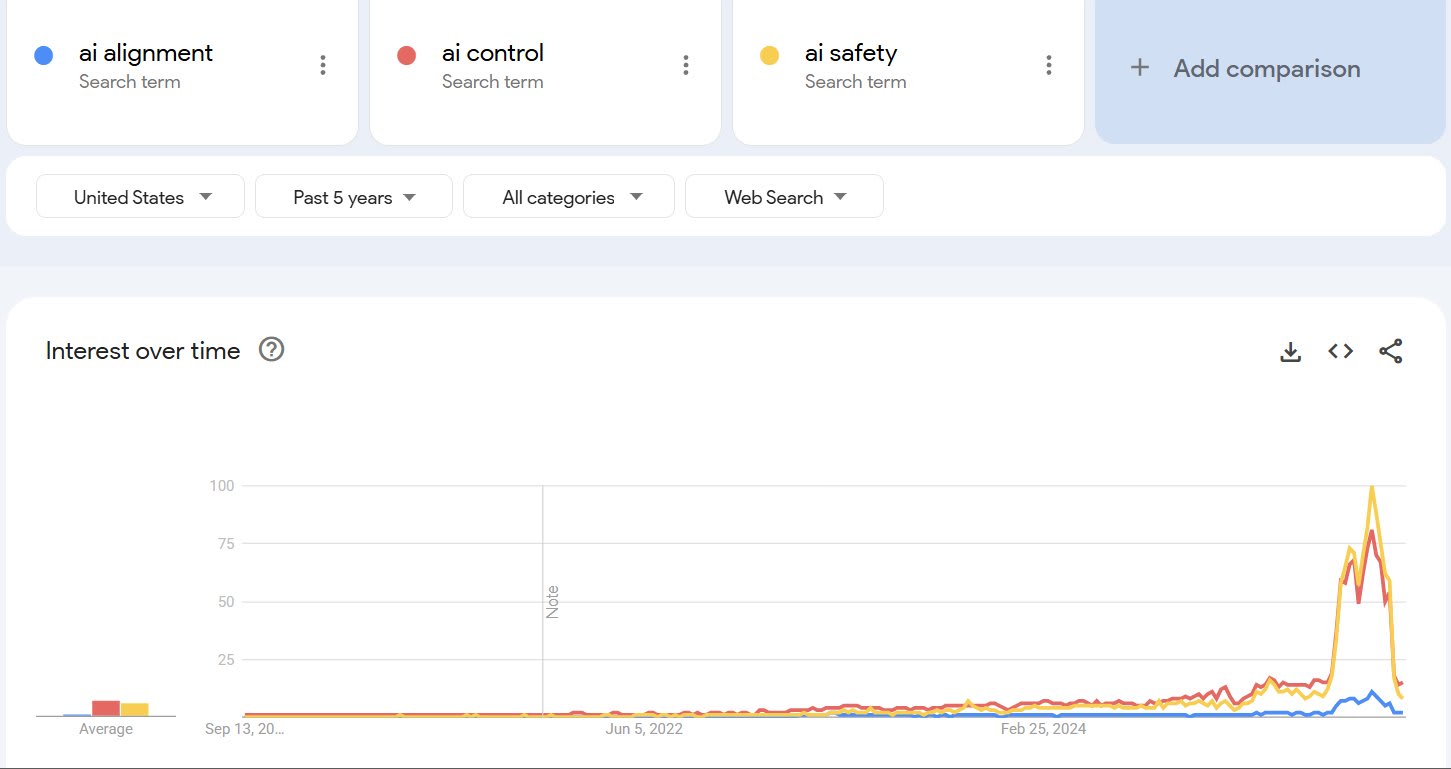
Task: Edit the ai alignment search term
Action: click(x=146, y=53)
